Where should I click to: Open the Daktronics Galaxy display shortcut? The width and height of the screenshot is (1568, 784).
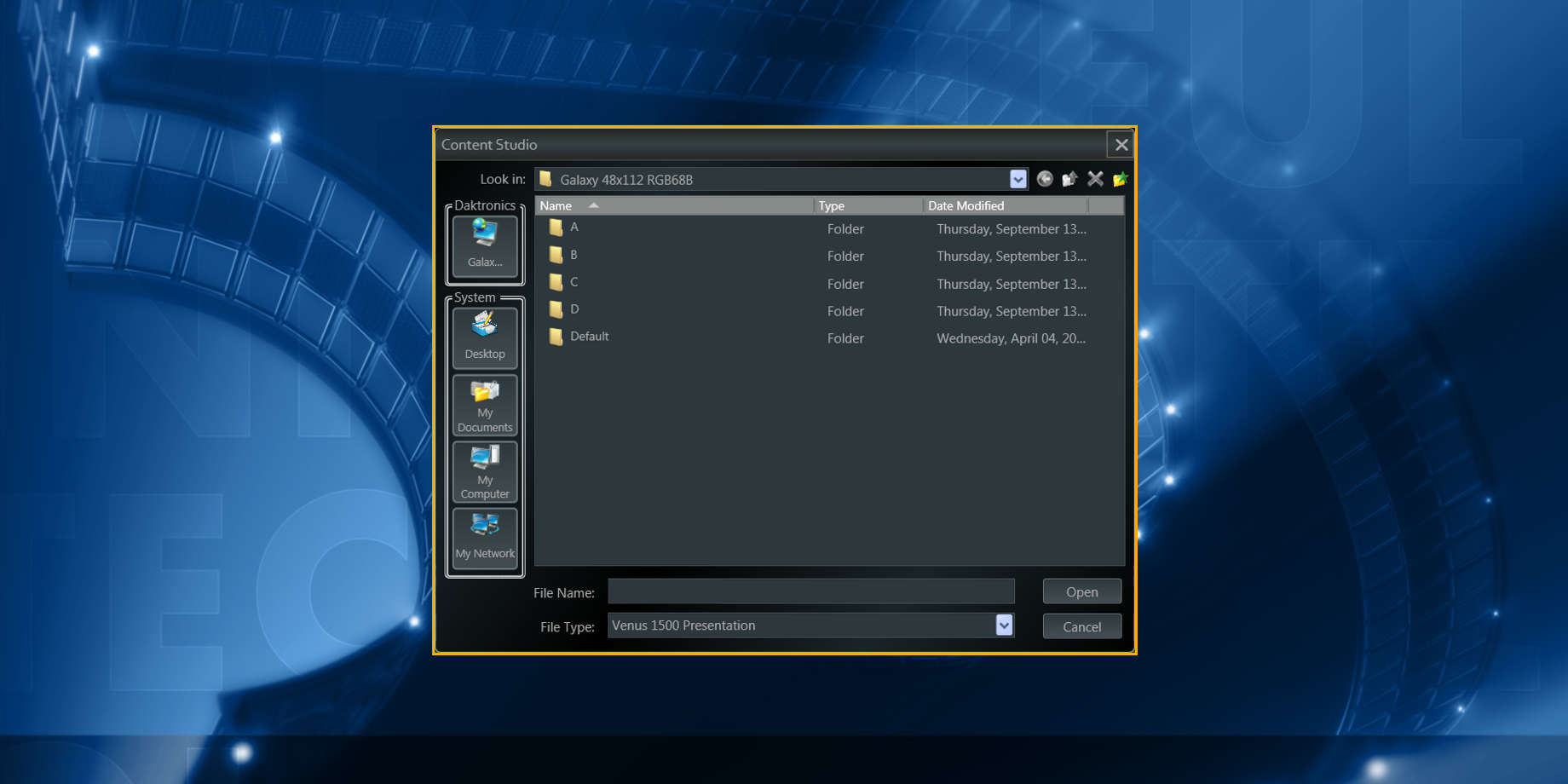[x=485, y=245]
